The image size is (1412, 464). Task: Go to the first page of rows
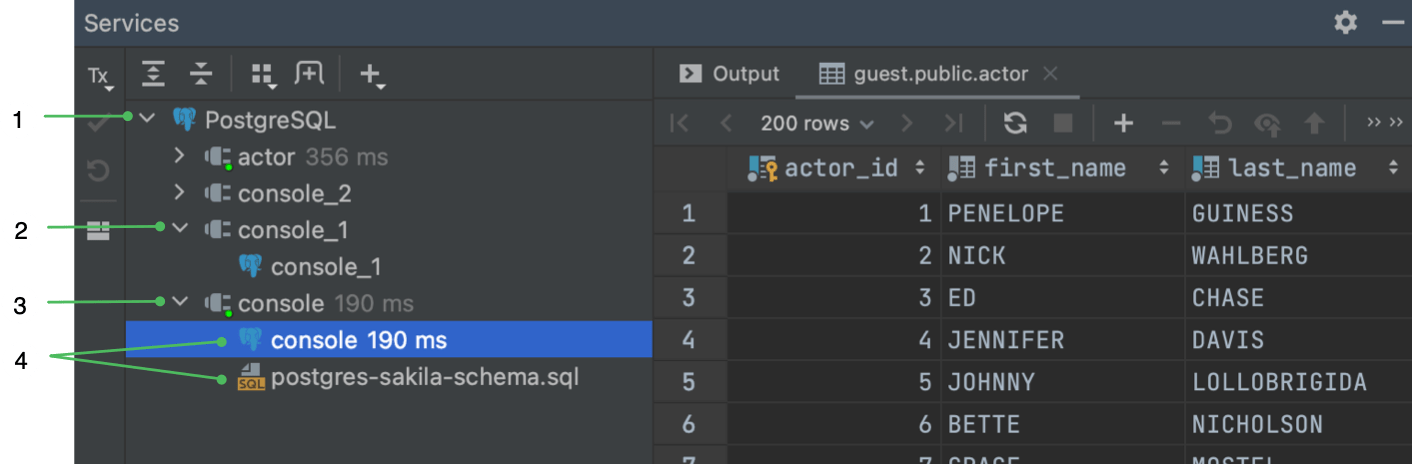pos(679,123)
